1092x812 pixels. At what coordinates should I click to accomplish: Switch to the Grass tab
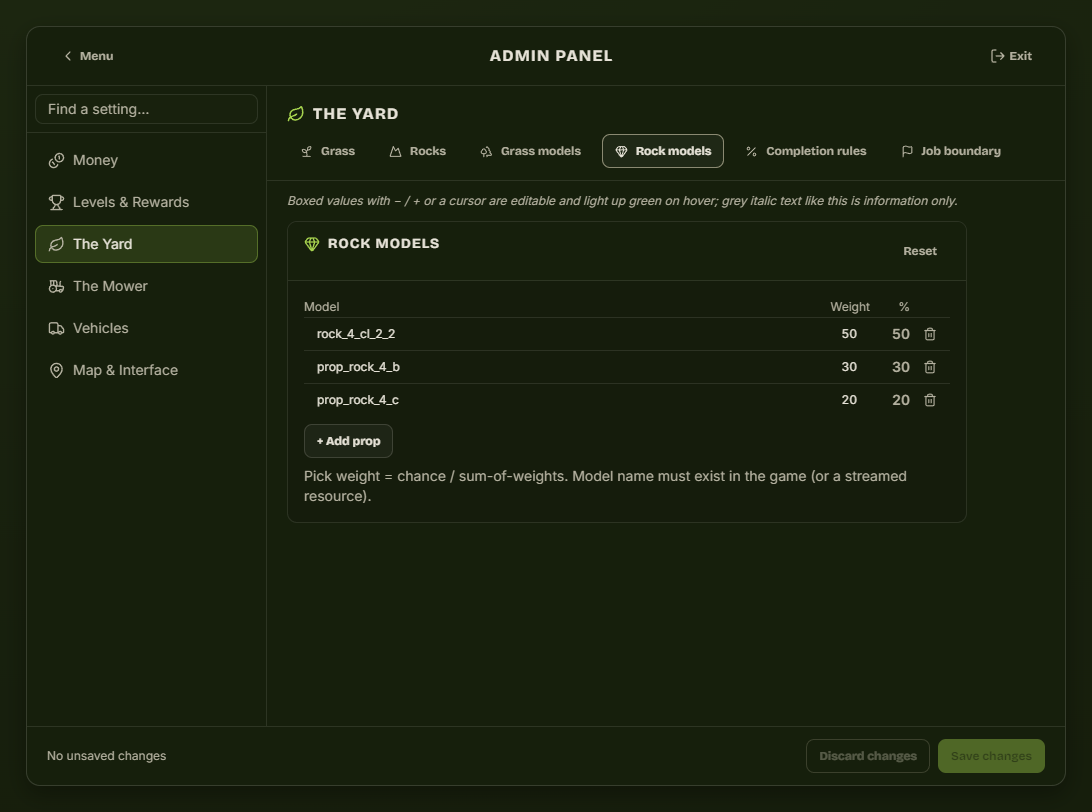328,151
